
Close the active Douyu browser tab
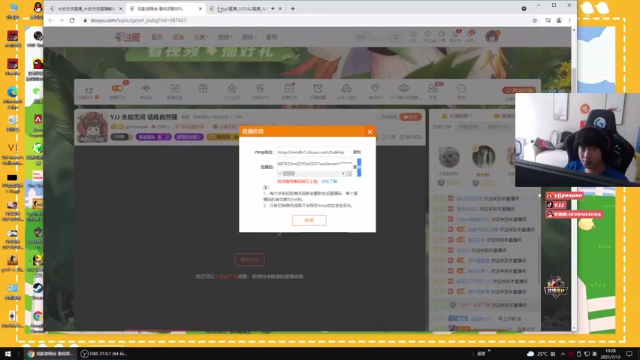pyautogui.click(x=200, y=9)
